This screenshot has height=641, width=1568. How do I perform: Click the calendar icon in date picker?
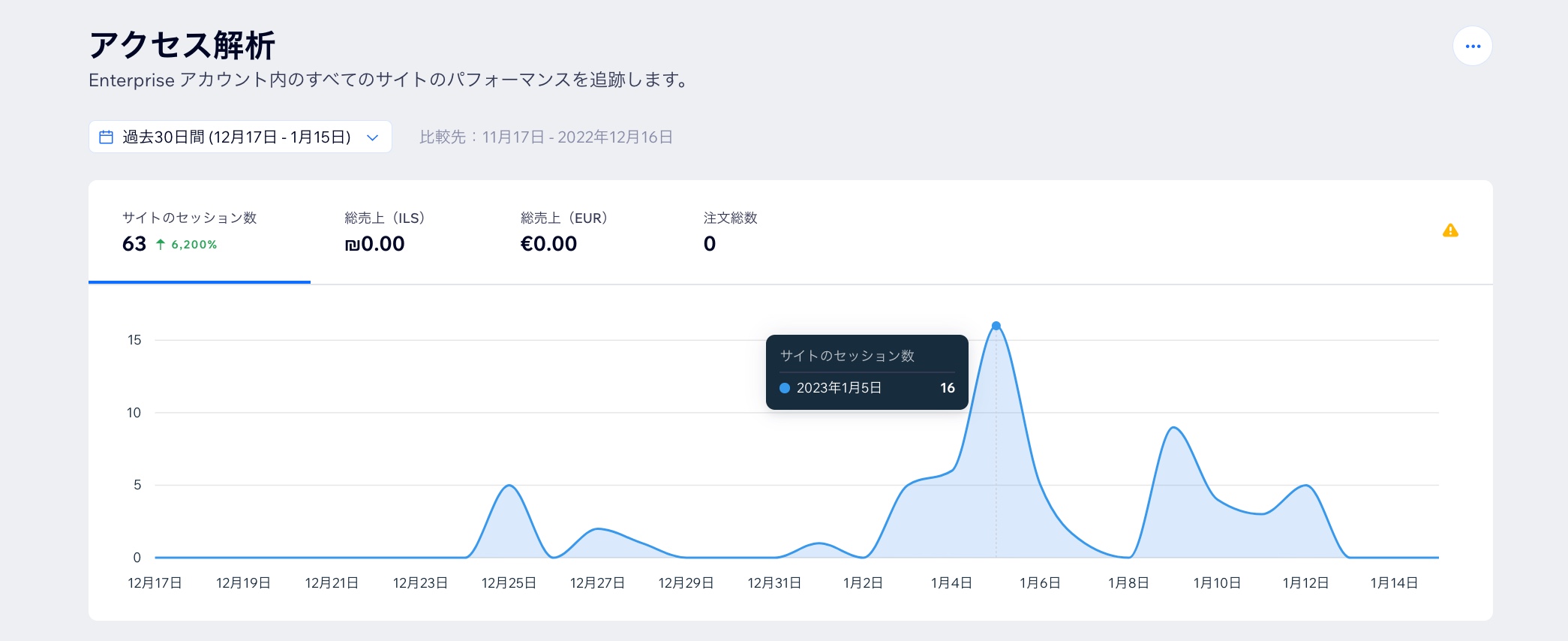(x=107, y=137)
